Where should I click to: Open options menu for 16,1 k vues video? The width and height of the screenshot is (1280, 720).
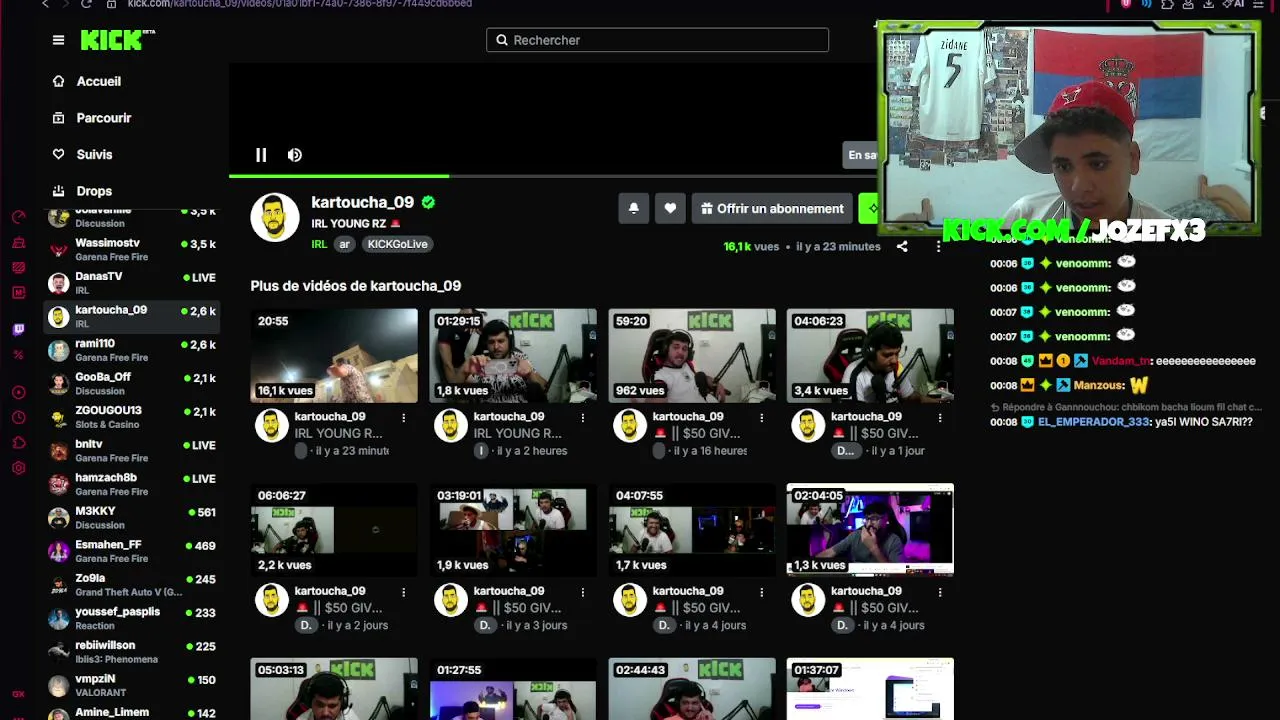click(404, 417)
